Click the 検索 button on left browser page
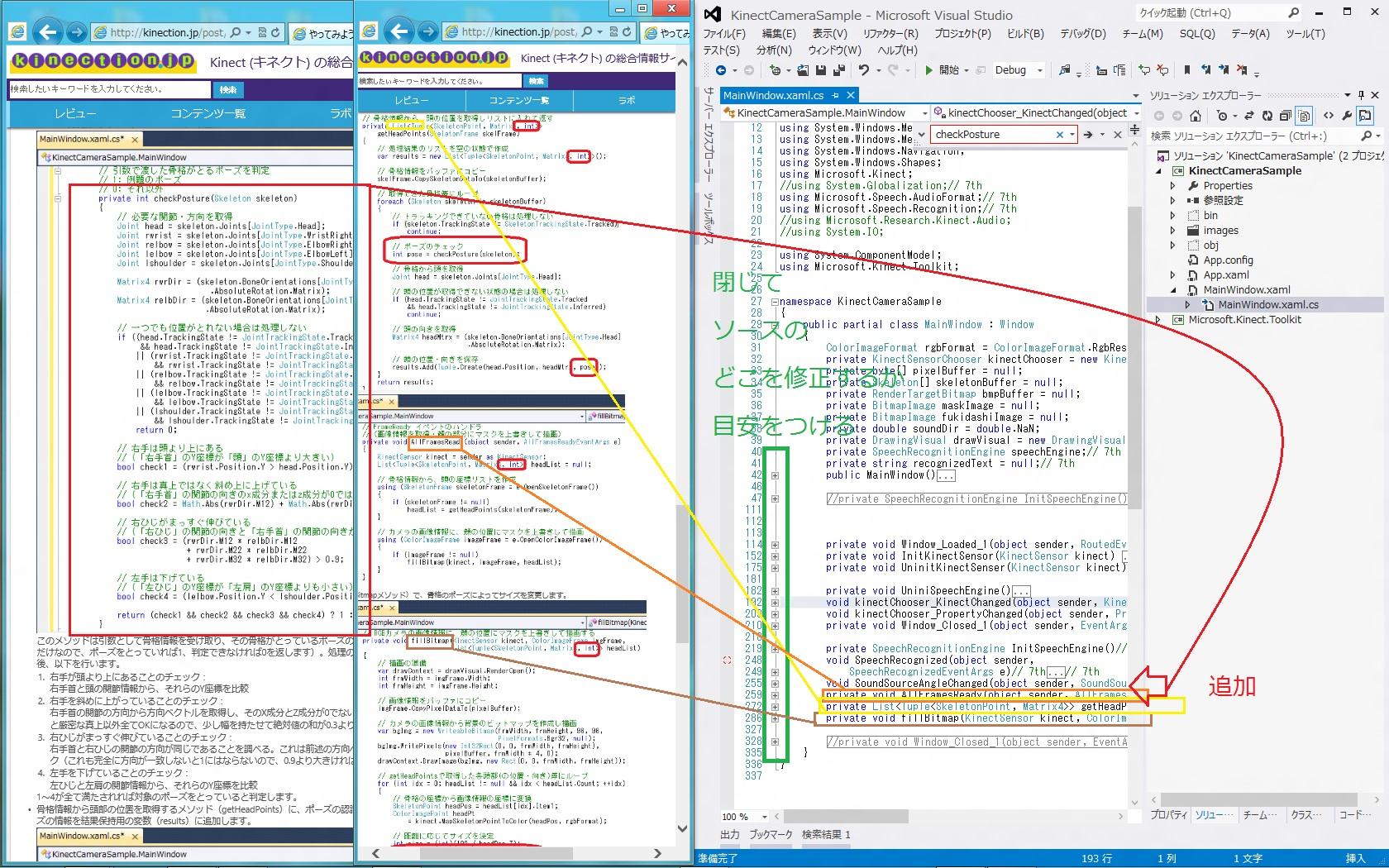 point(228,89)
